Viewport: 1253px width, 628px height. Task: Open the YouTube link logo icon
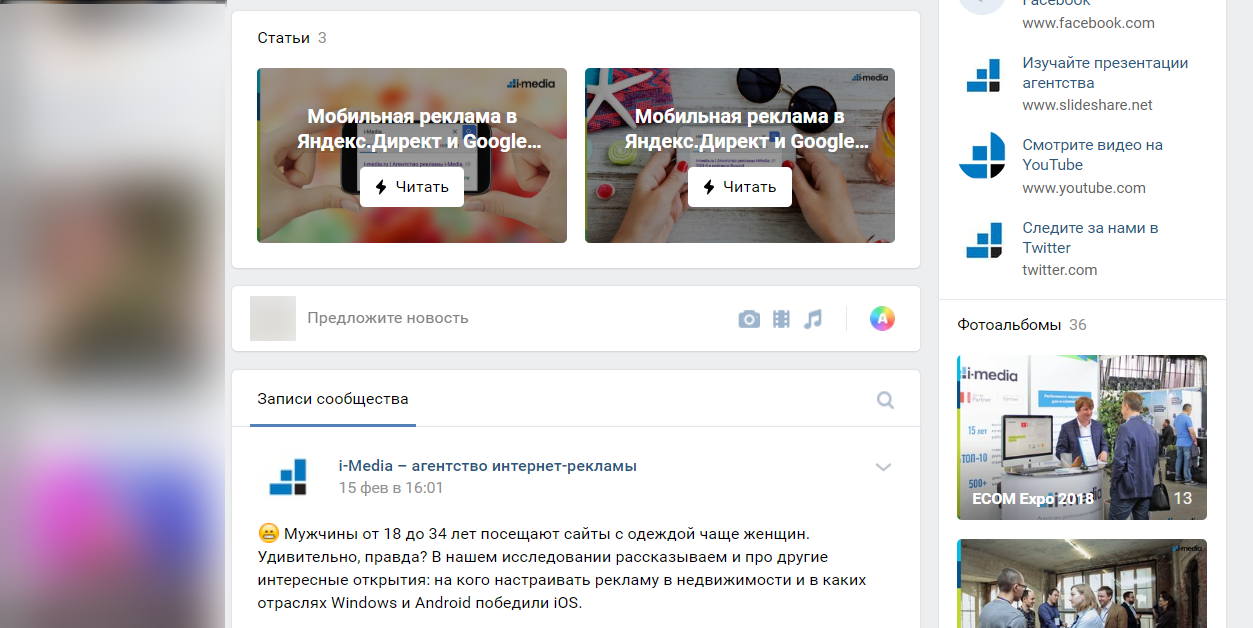(x=983, y=158)
